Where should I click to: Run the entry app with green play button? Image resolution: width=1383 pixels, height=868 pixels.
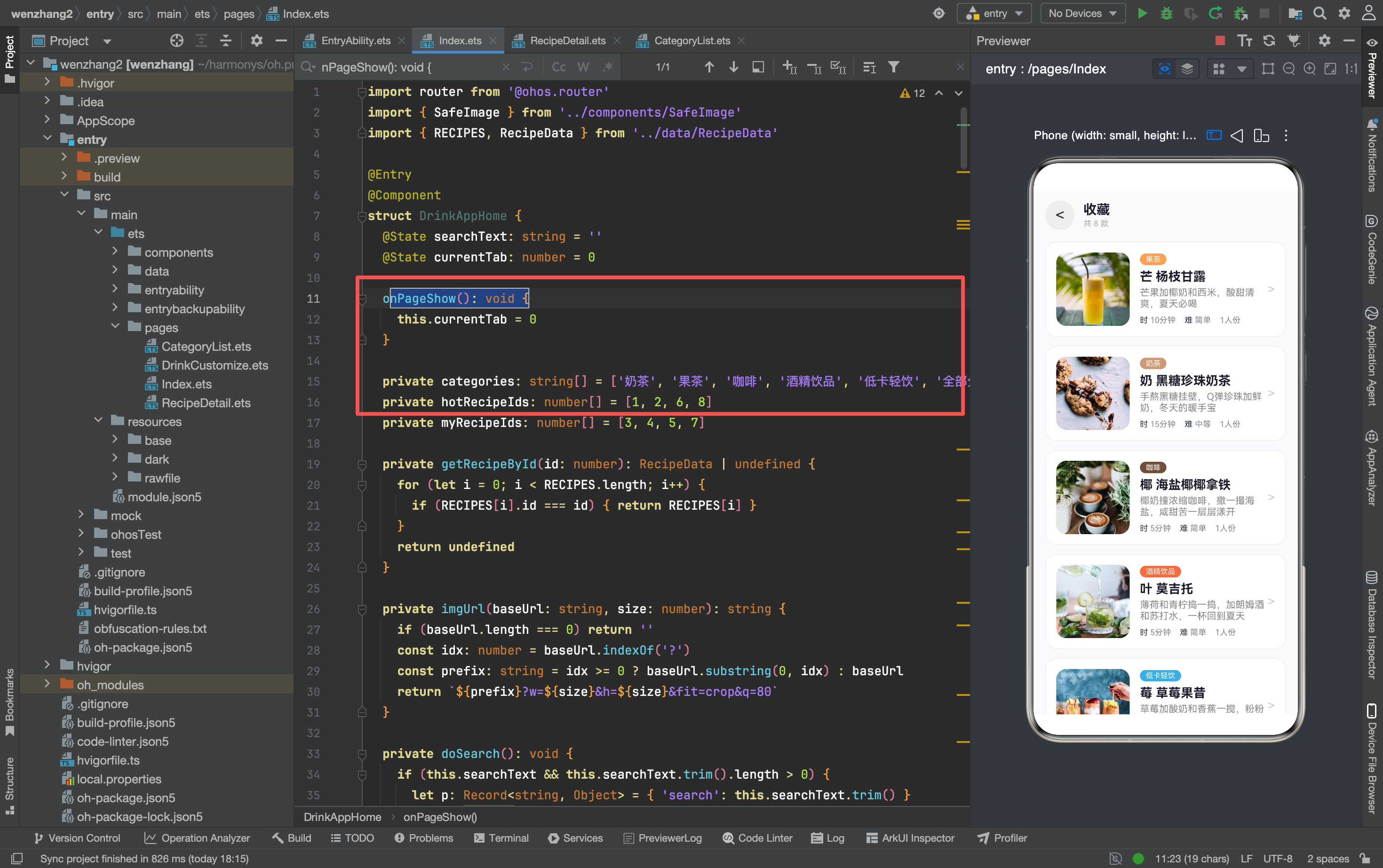click(x=1142, y=13)
